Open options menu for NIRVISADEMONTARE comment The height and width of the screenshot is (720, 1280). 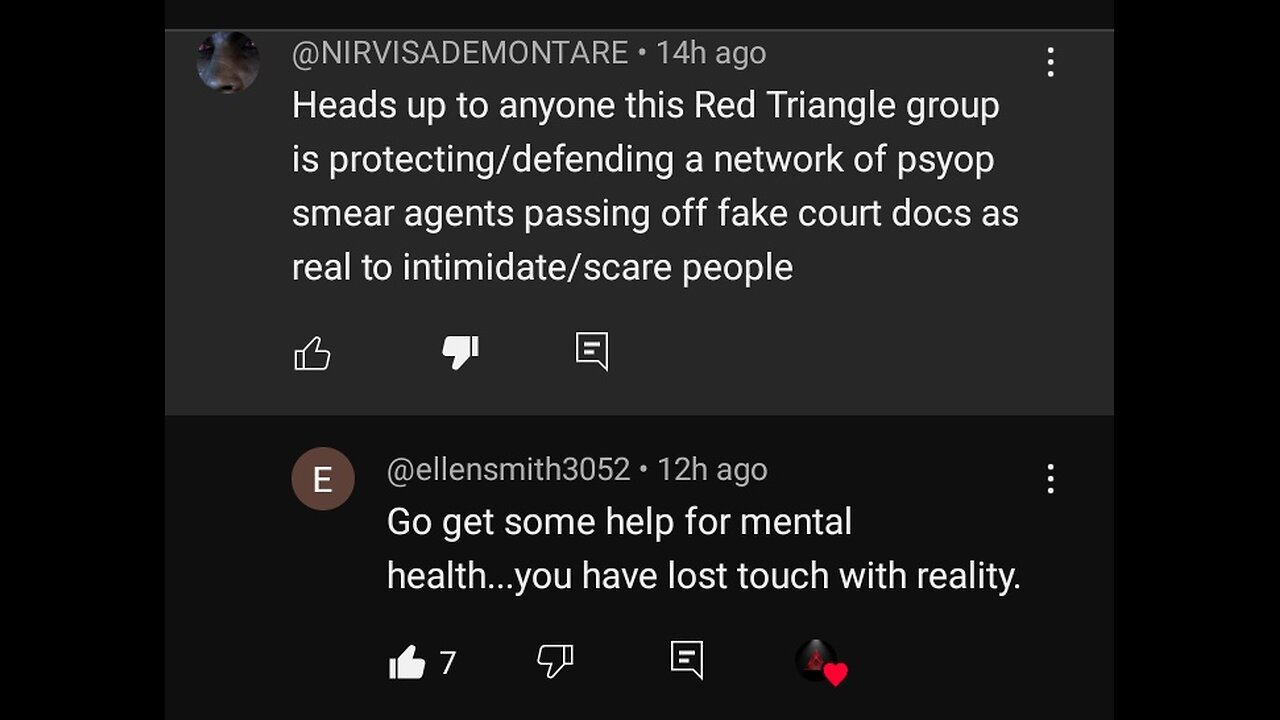click(x=1050, y=62)
